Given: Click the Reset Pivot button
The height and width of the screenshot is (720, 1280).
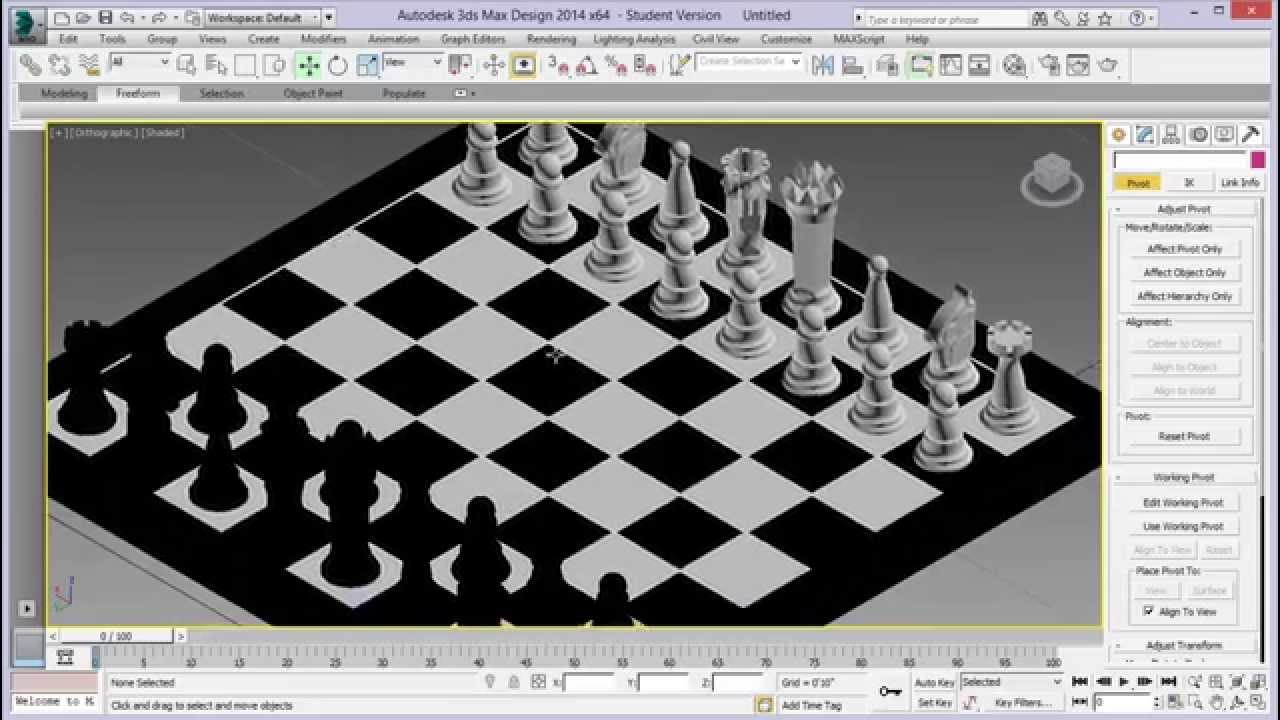Looking at the screenshot, I should click(x=1184, y=436).
